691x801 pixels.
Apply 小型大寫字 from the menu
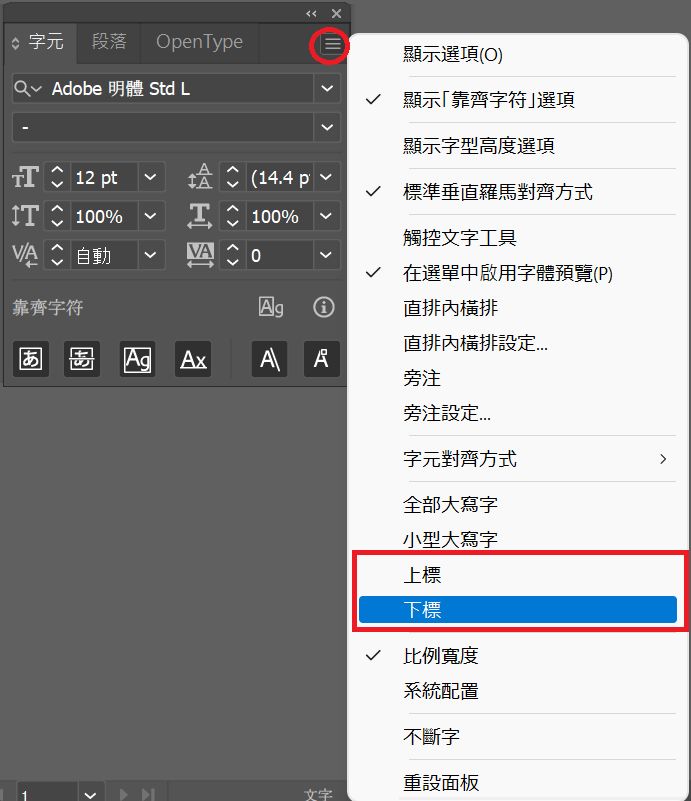pyautogui.click(x=517, y=539)
